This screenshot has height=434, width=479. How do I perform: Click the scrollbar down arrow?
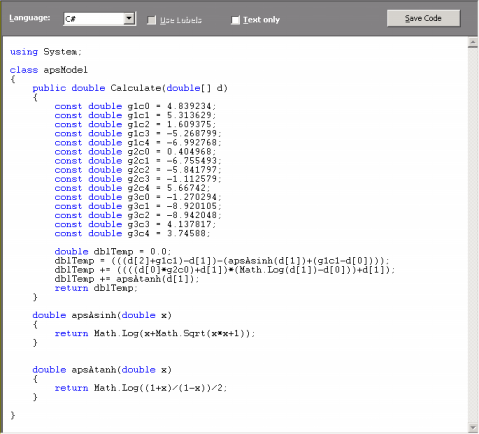click(x=473, y=427)
